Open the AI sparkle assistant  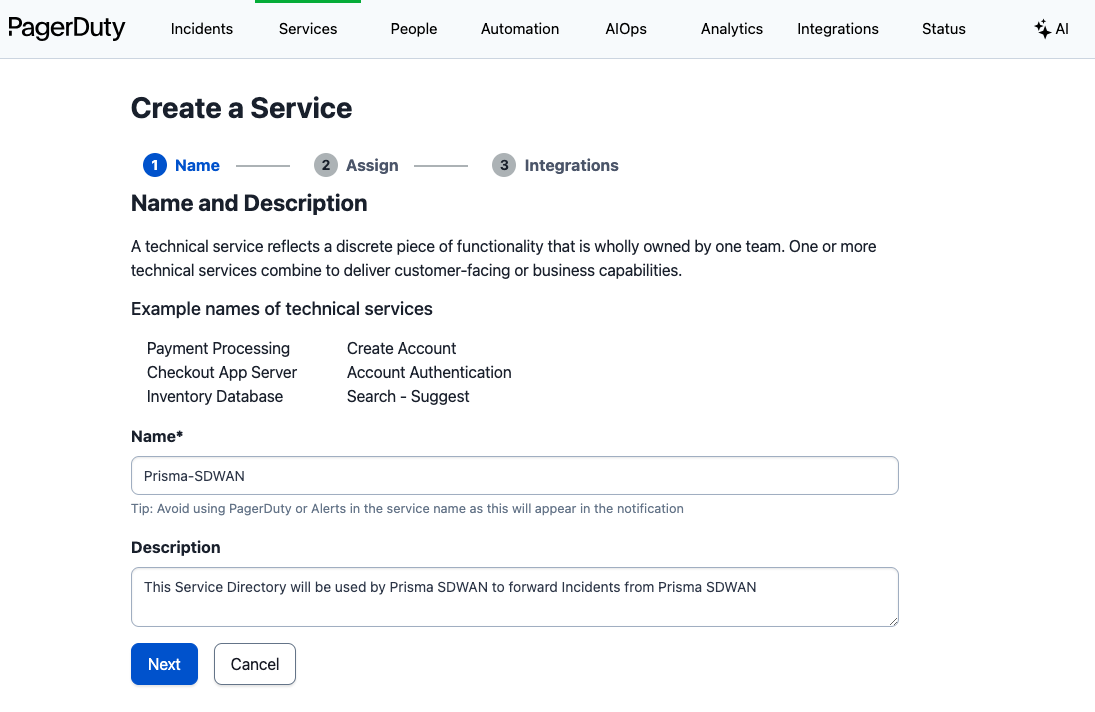point(1051,29)
